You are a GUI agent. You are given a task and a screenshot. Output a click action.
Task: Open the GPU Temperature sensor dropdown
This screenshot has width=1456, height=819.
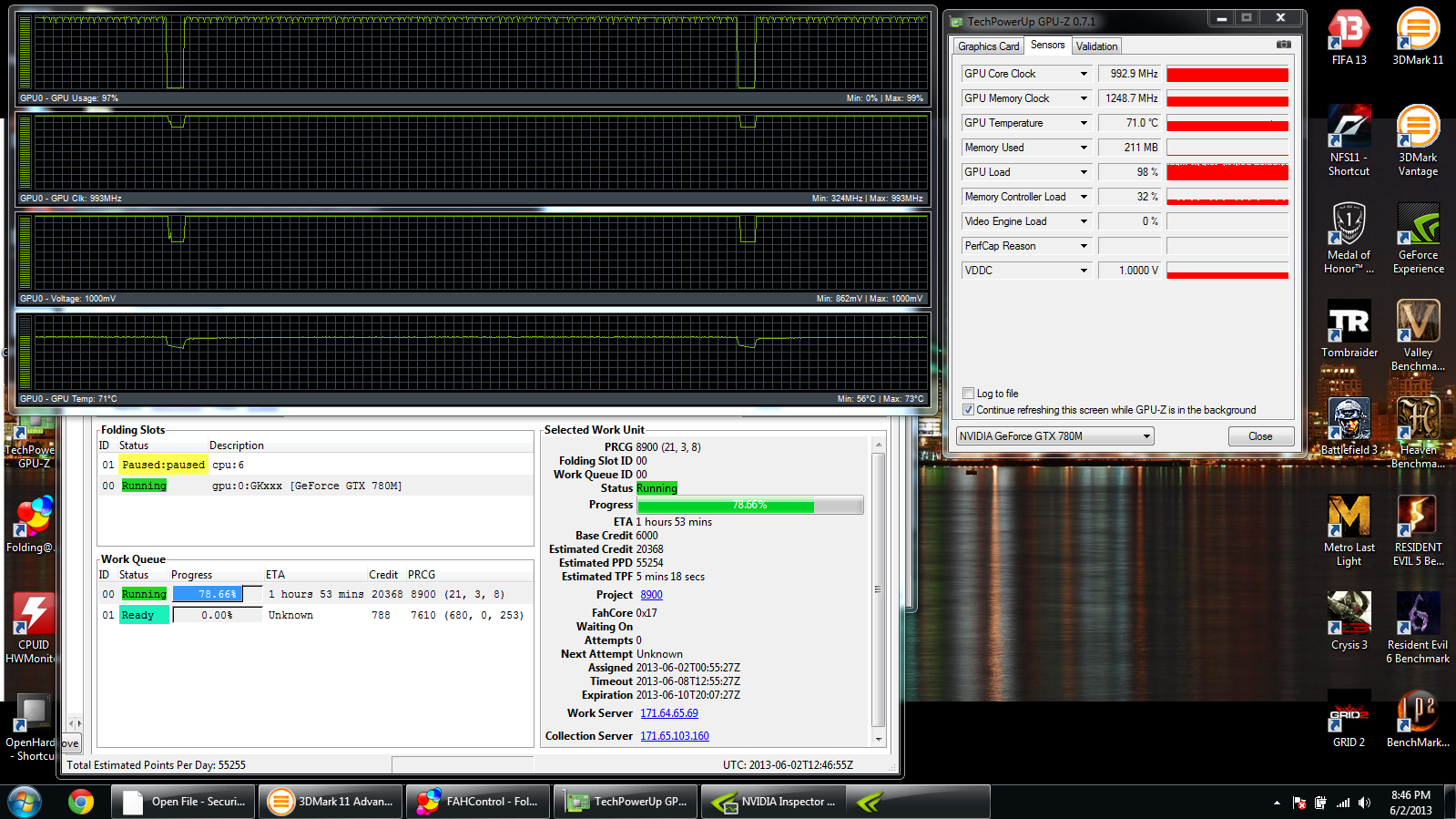tap(1084, 123)
